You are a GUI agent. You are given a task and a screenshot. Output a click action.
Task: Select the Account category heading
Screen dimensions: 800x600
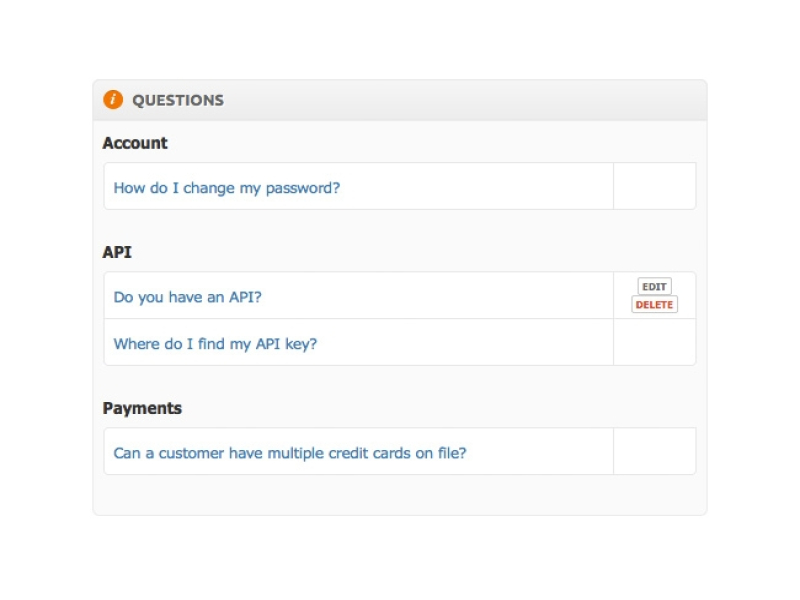click(x=135, y=143)
